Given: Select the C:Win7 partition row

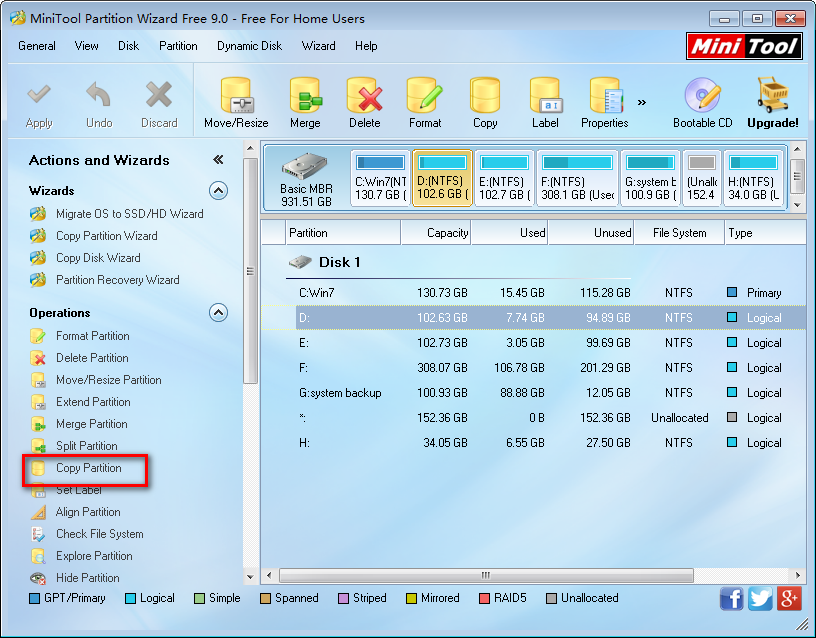Looking at the screenshot, I should pos(533,293).
